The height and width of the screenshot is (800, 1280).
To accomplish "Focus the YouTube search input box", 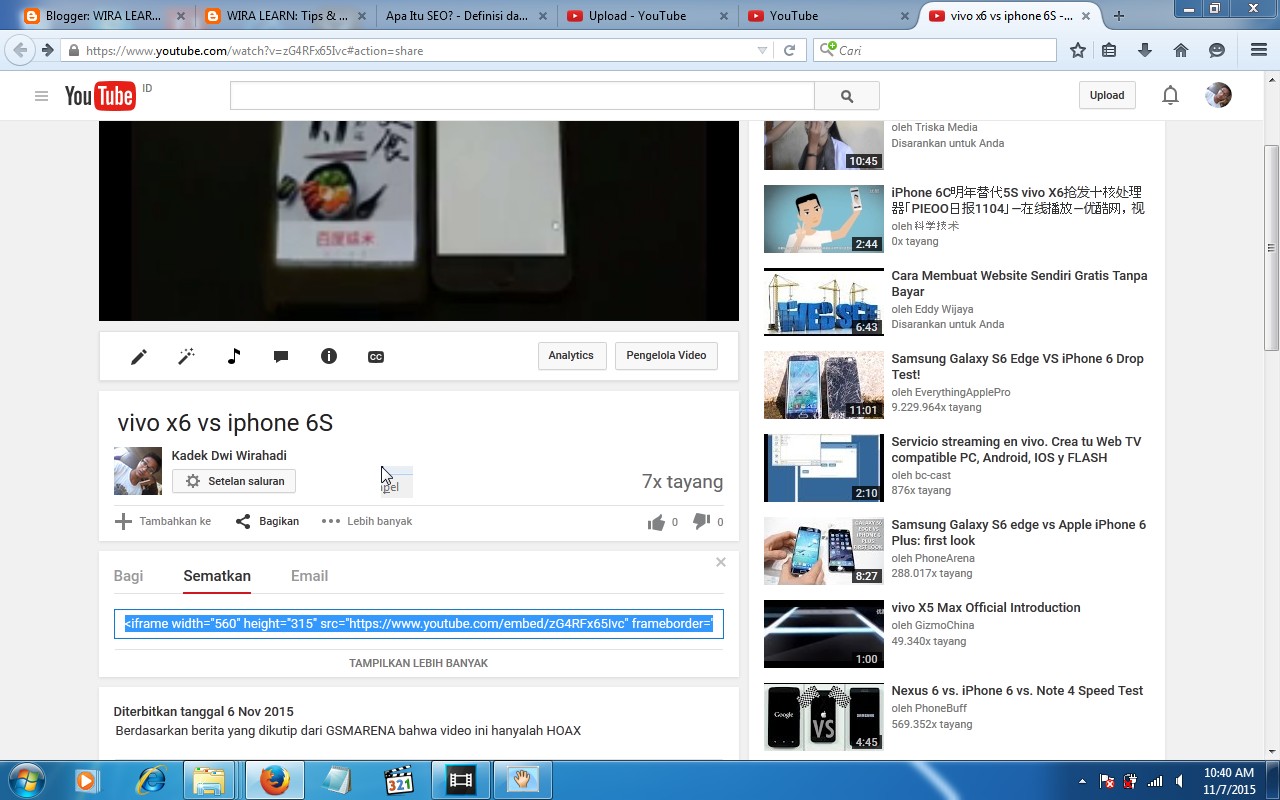I will point(522,96).
